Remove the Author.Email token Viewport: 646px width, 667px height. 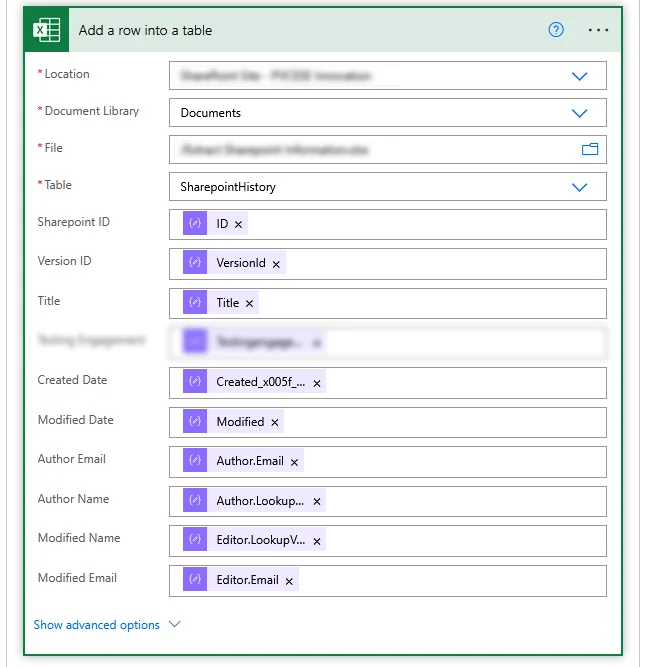coord(294,462)
